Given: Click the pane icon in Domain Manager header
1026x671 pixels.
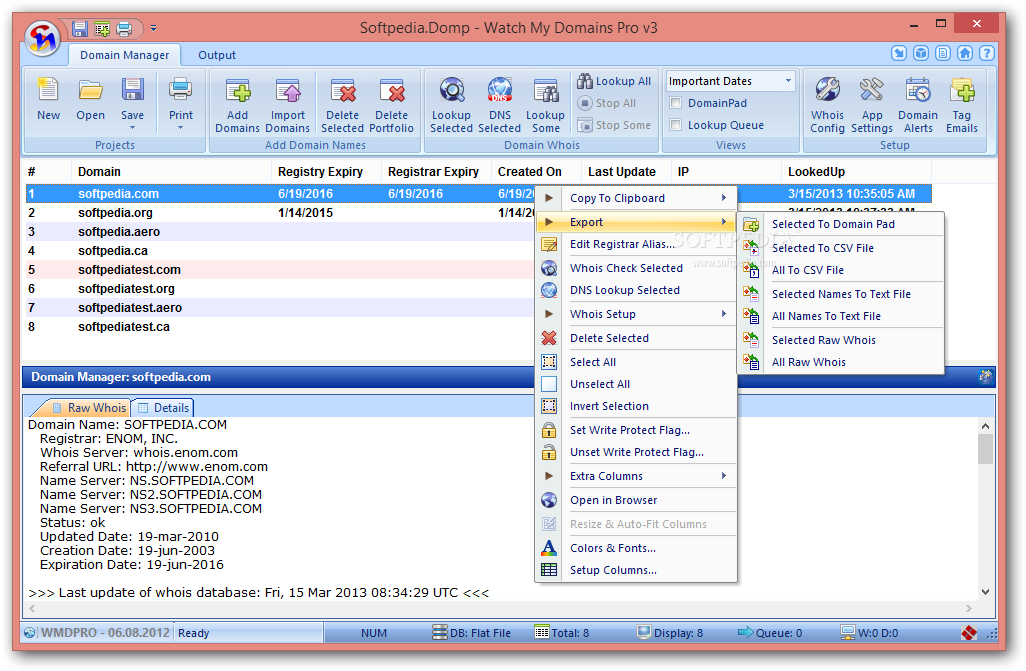Looking at the screenshot, I should 985,376.
